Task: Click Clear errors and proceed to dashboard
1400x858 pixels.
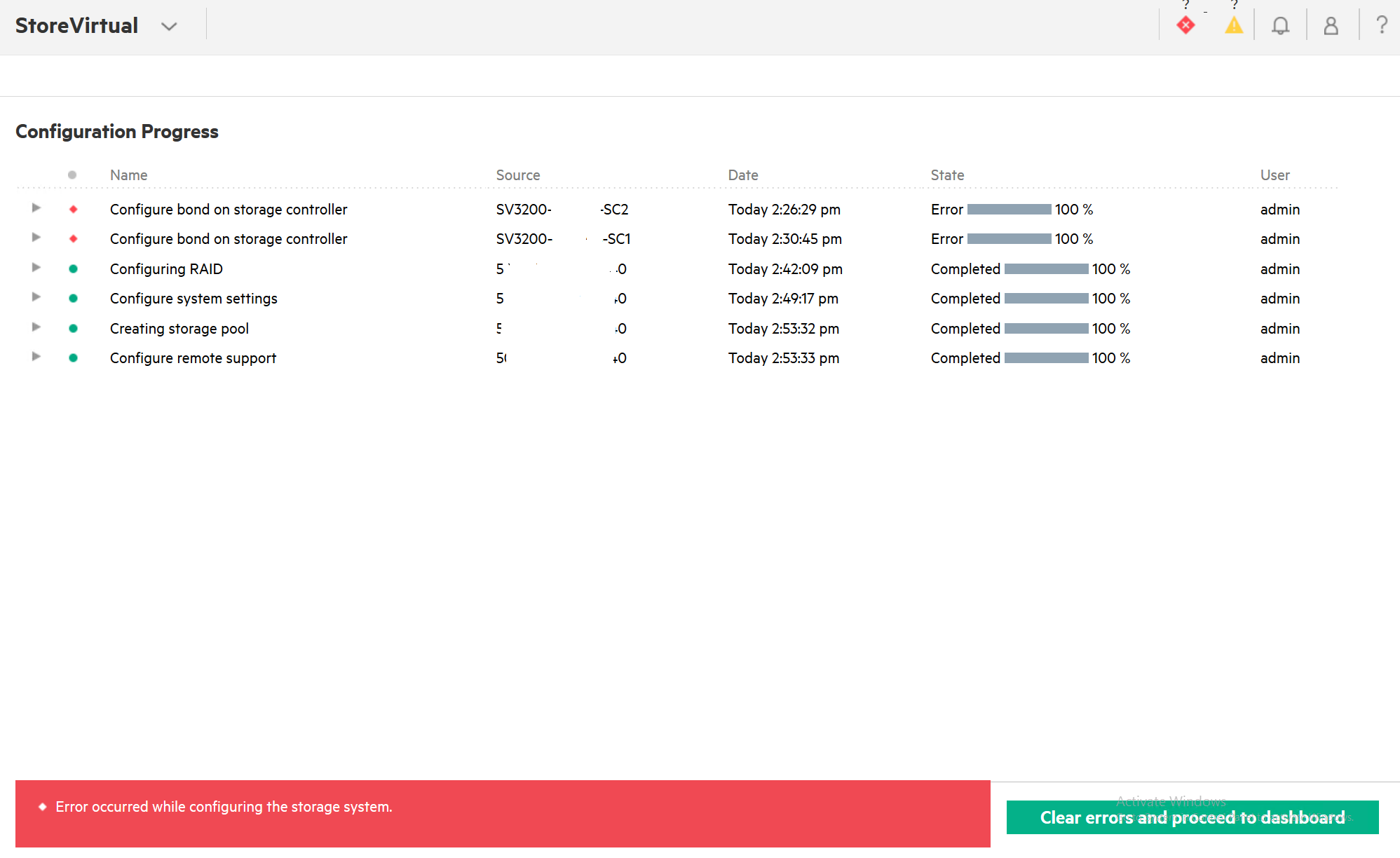Action: pyautogui.click(x=1192, y=817)
